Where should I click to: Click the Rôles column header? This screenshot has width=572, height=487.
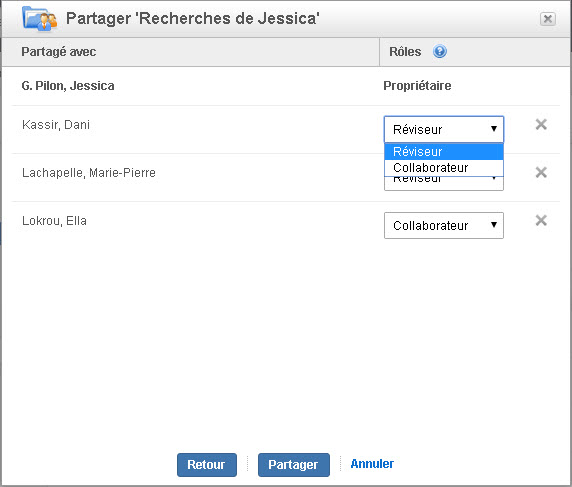click(x=405, y=52)
